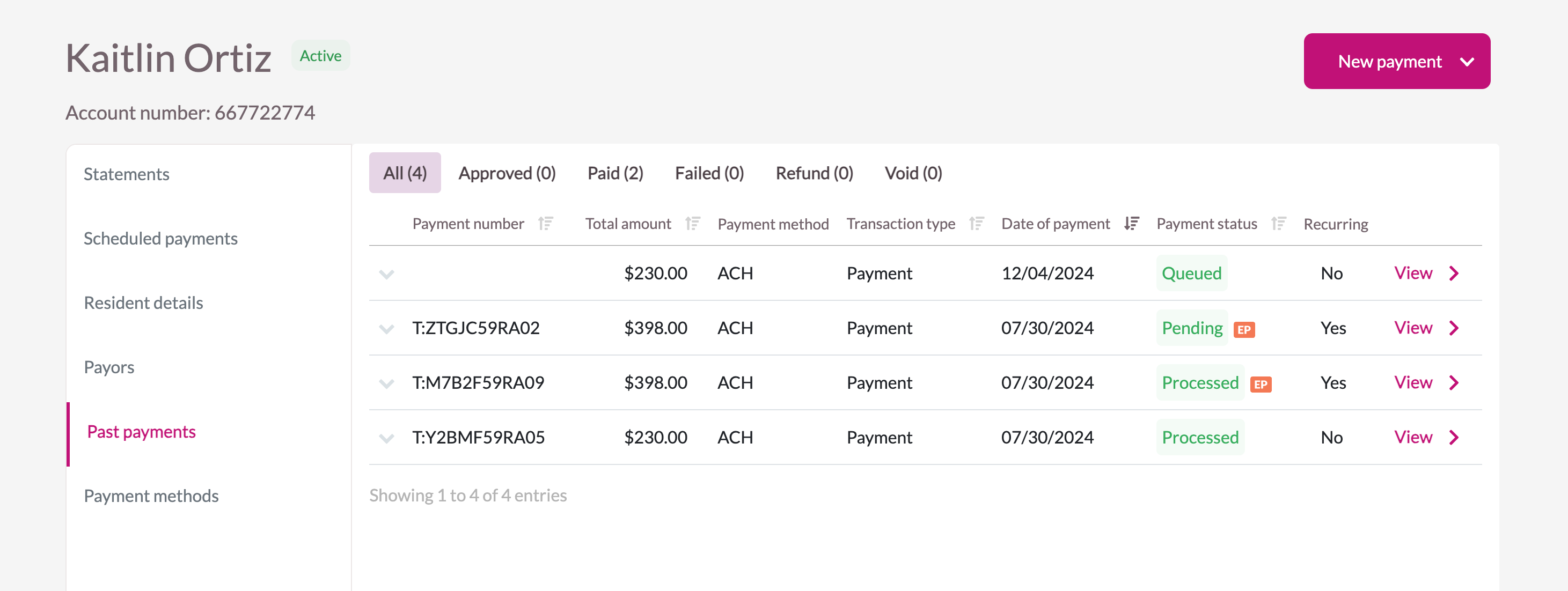
Task: Filter by Failed (0) tab
Action: pos(709,173)
